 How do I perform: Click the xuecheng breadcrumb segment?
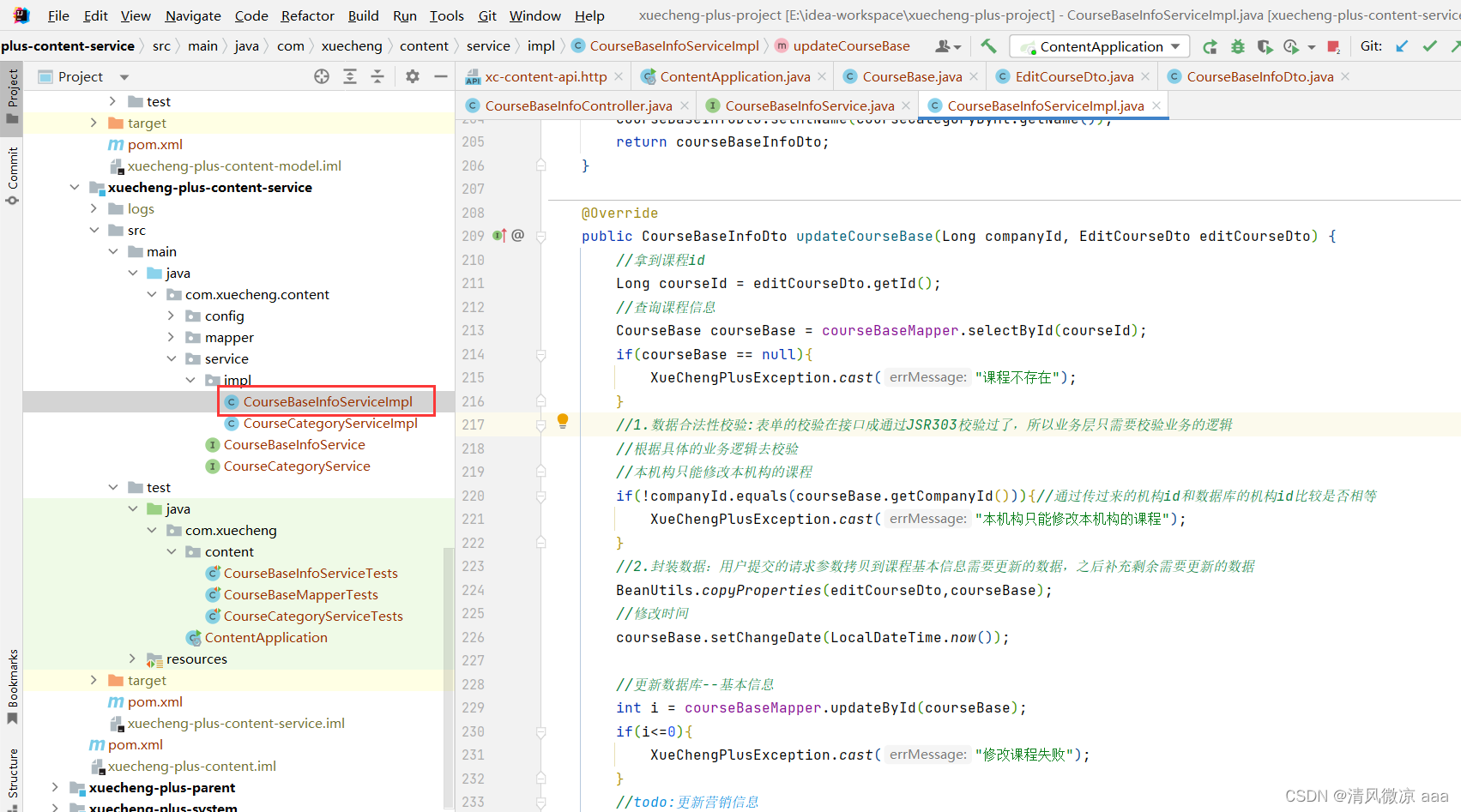[x=352, y=46]
